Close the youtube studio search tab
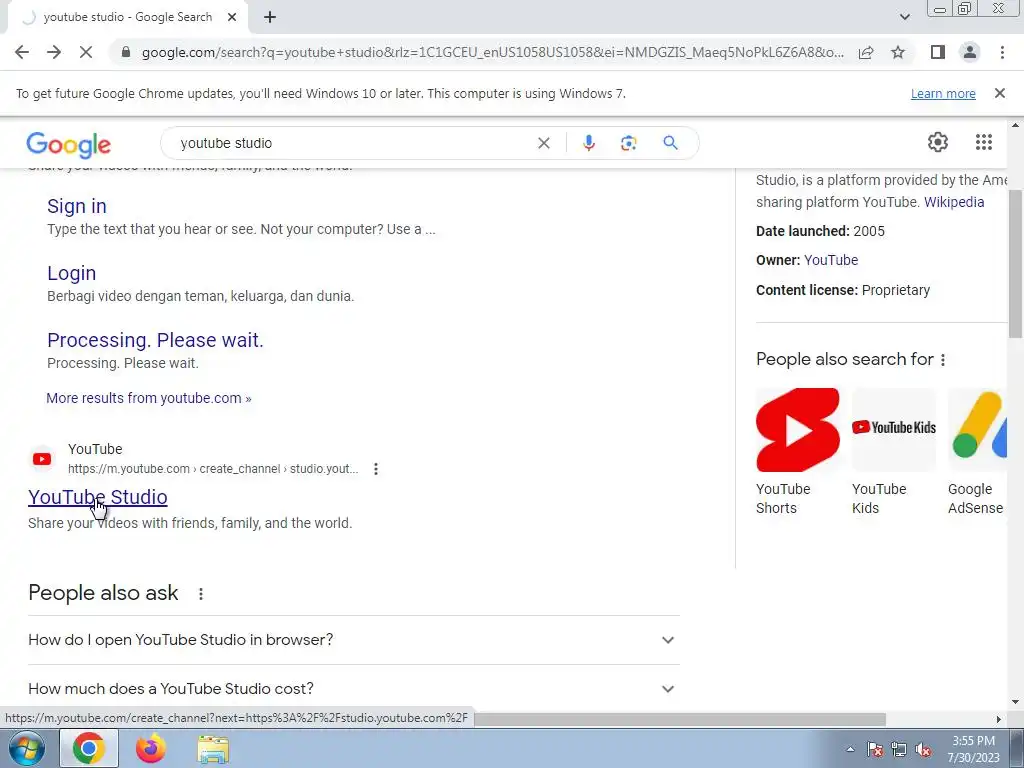The image size is (1024, 768). (x=232, y=17)
